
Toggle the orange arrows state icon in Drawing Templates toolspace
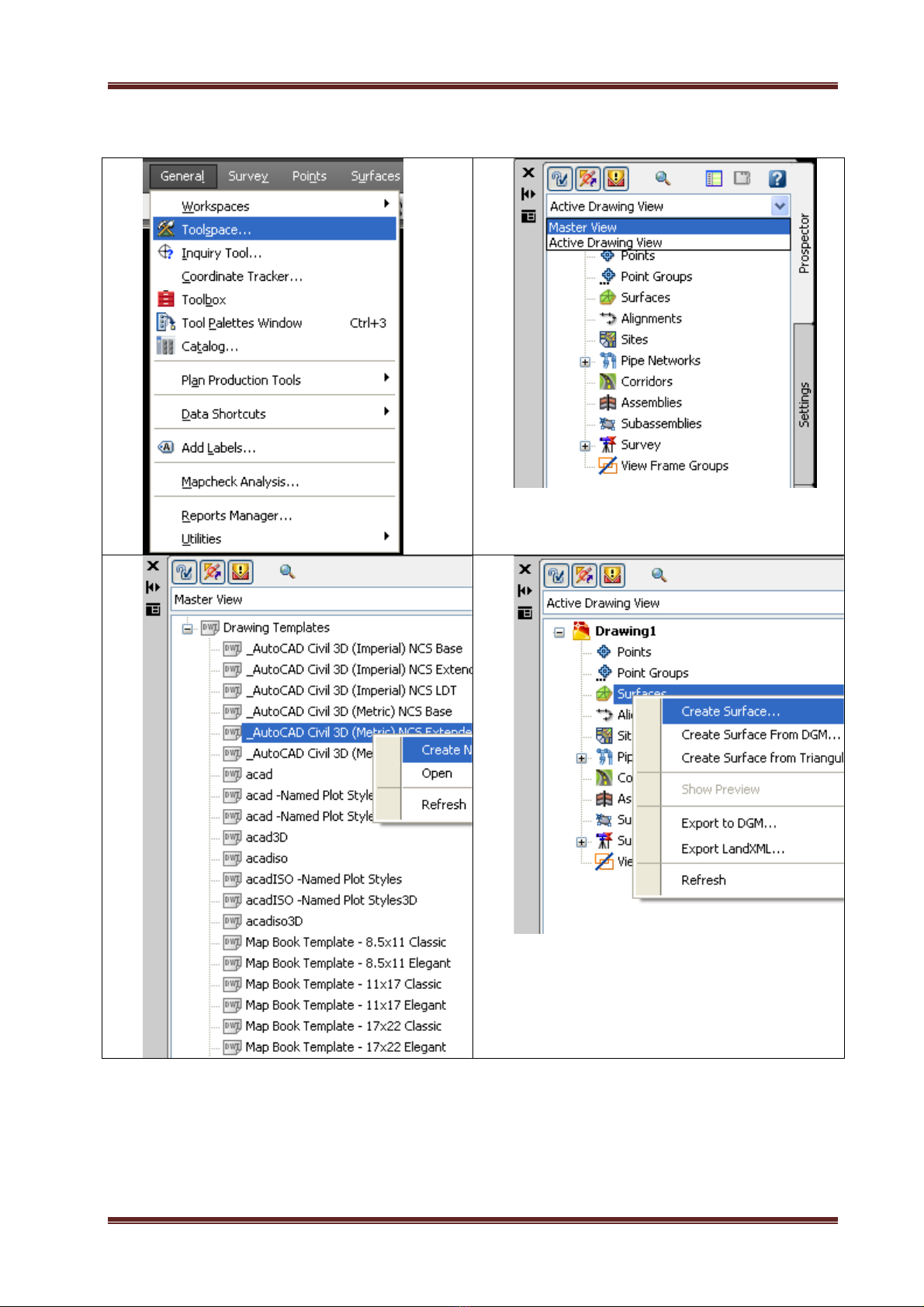click(x=213, y=572)
